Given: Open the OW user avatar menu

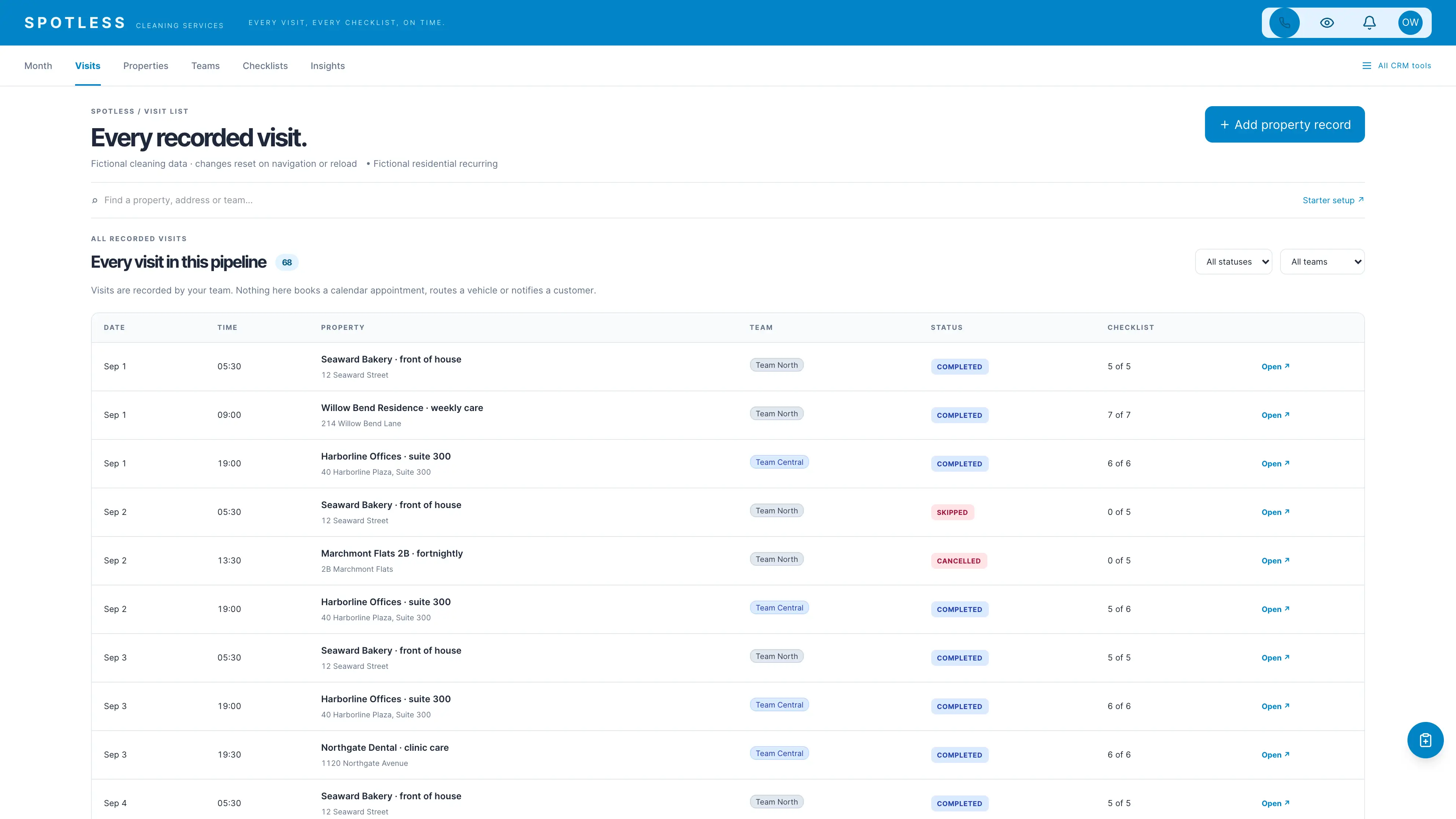Looking at the screenshot, I should (1410, 23).
